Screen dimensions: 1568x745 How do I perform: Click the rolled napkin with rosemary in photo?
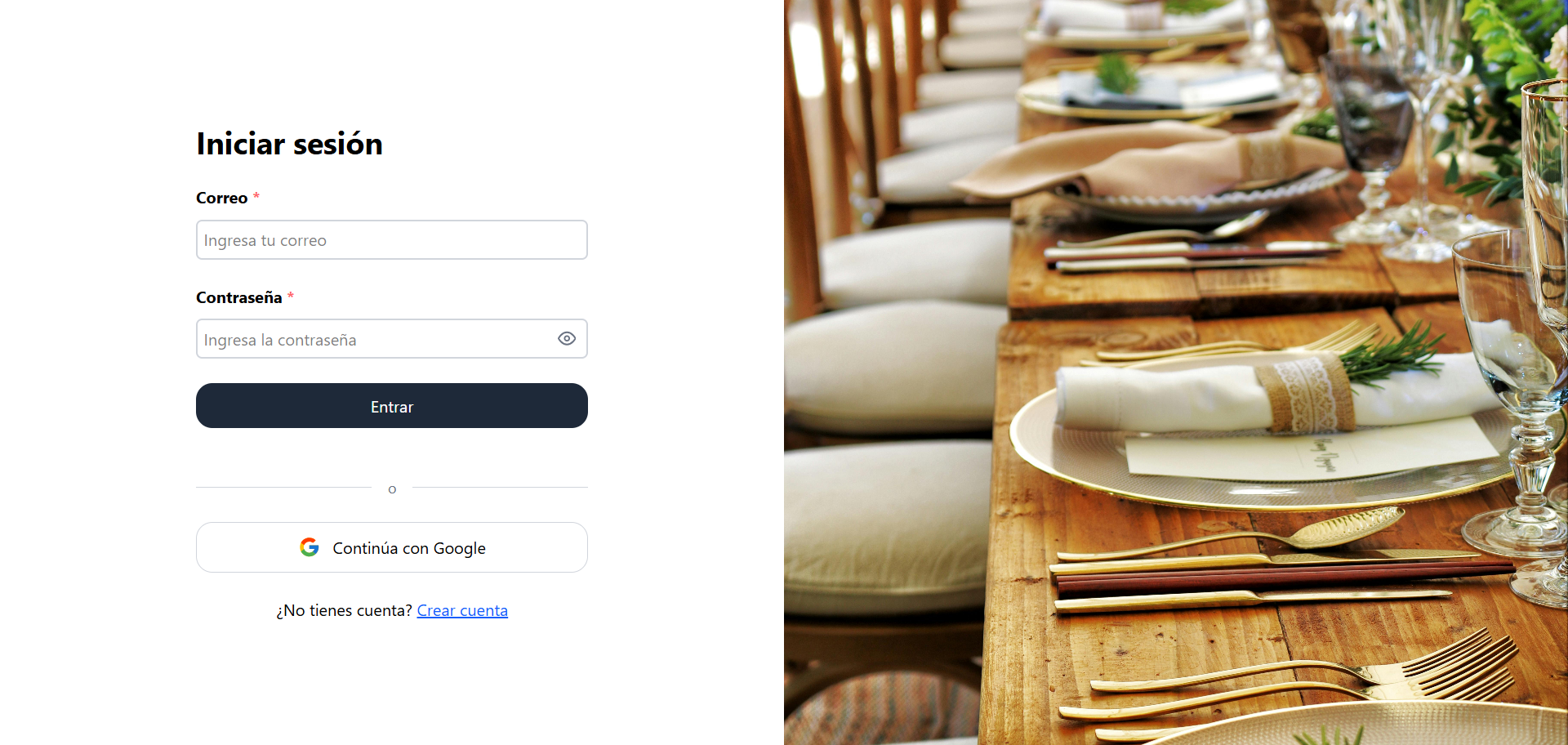(1266, 392)
